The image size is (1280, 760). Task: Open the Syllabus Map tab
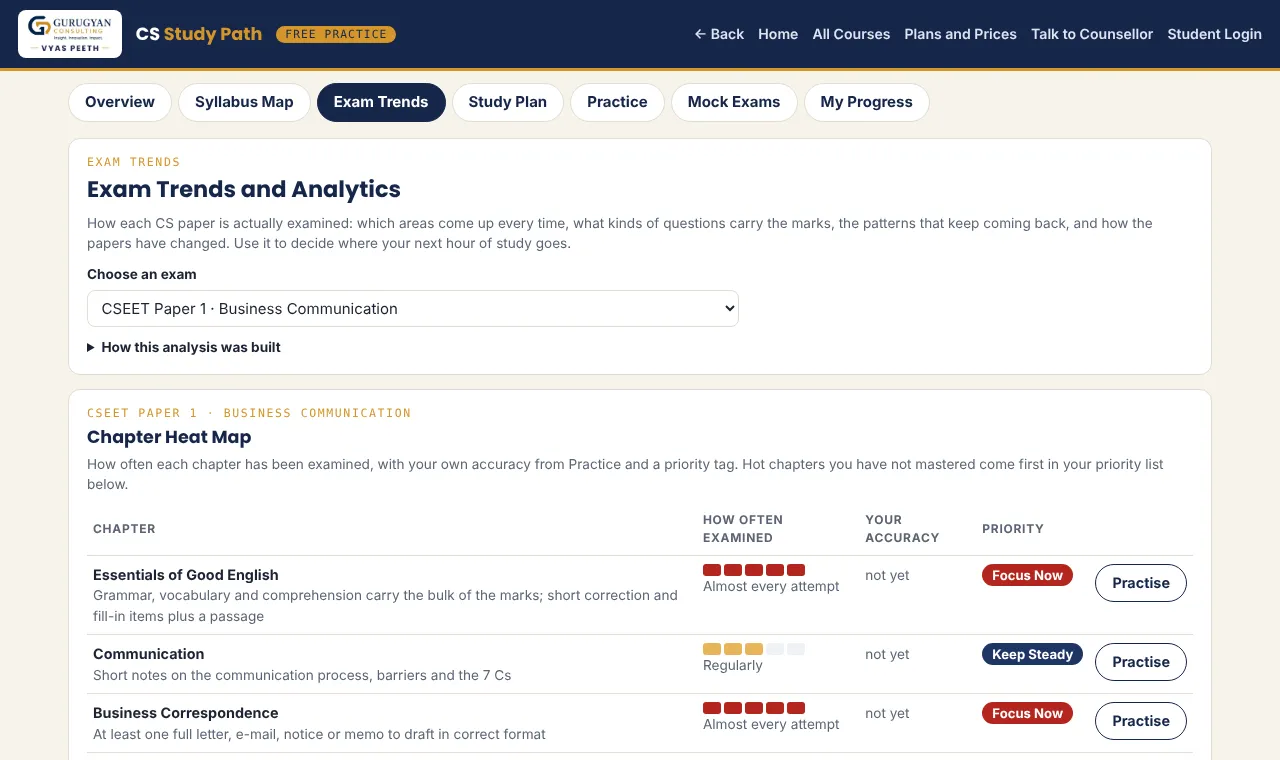coord(244,102)
